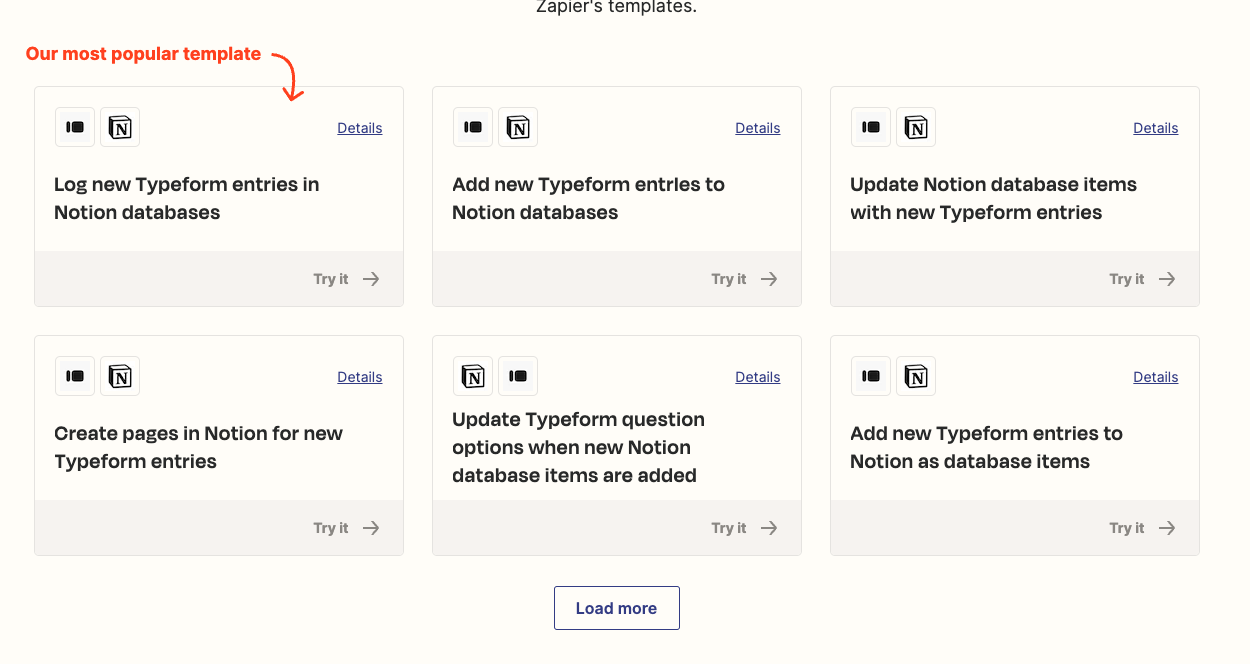The width and height of the screenshot is (1250, 664).
Task: Click the 'Load more' button
Action: pos(616,607)
